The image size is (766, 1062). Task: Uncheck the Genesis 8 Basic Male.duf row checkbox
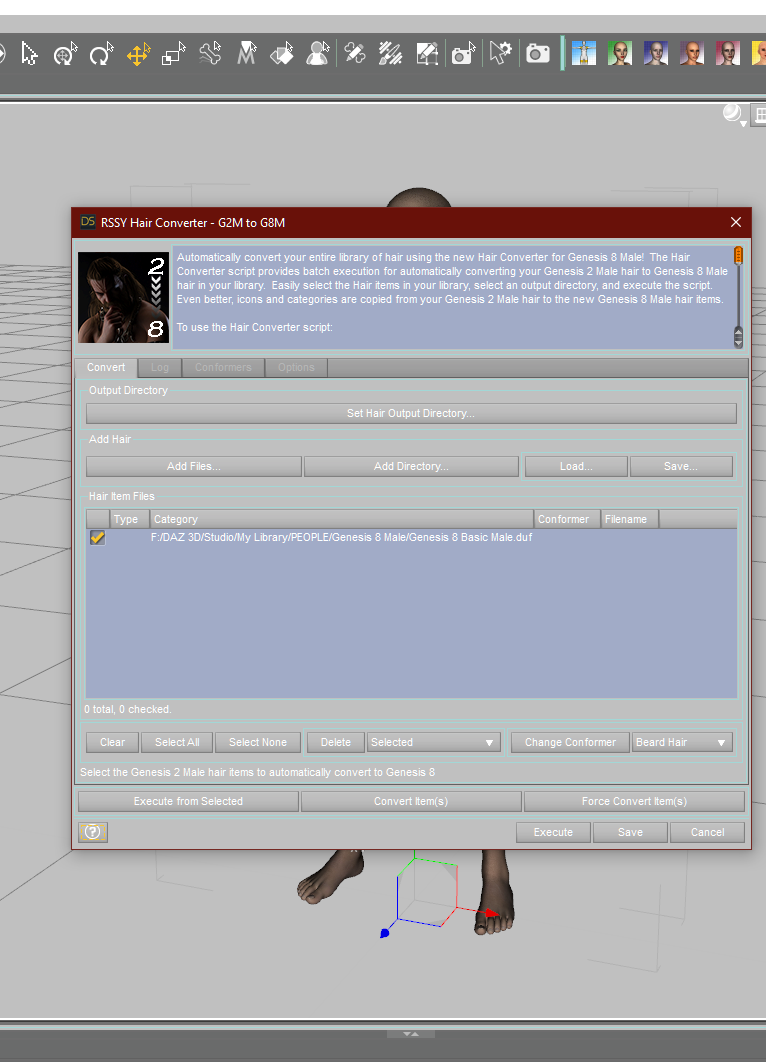[x=98, y=537]
